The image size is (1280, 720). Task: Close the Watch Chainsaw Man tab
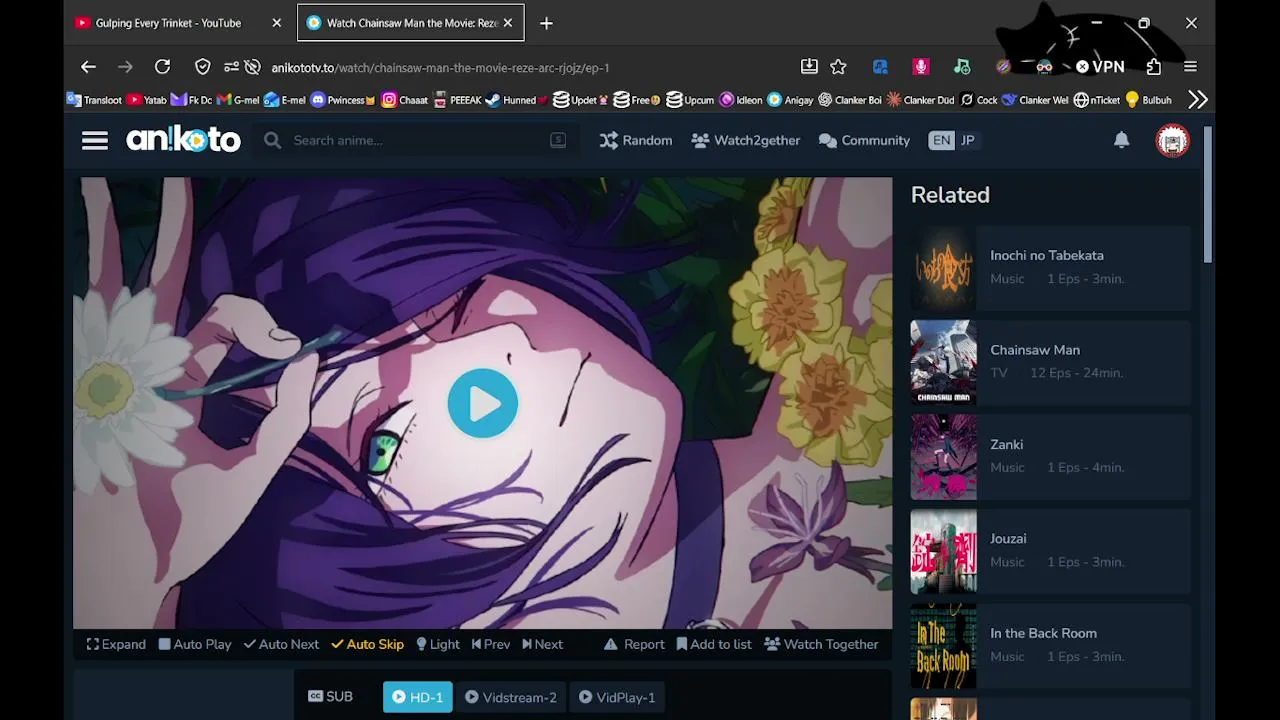click(x=508, y=23)
